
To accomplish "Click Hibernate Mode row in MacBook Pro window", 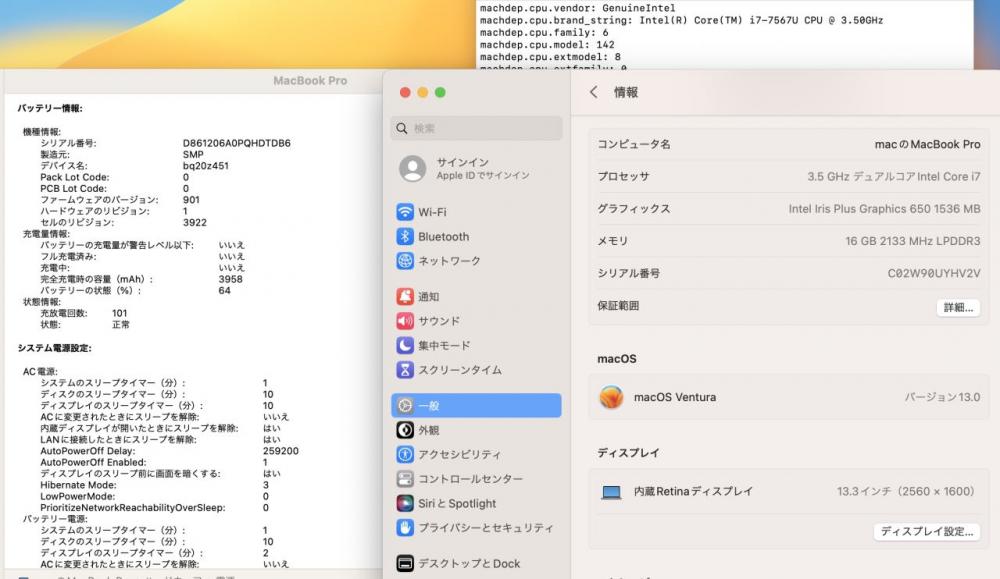I will [x=155, y=485].
